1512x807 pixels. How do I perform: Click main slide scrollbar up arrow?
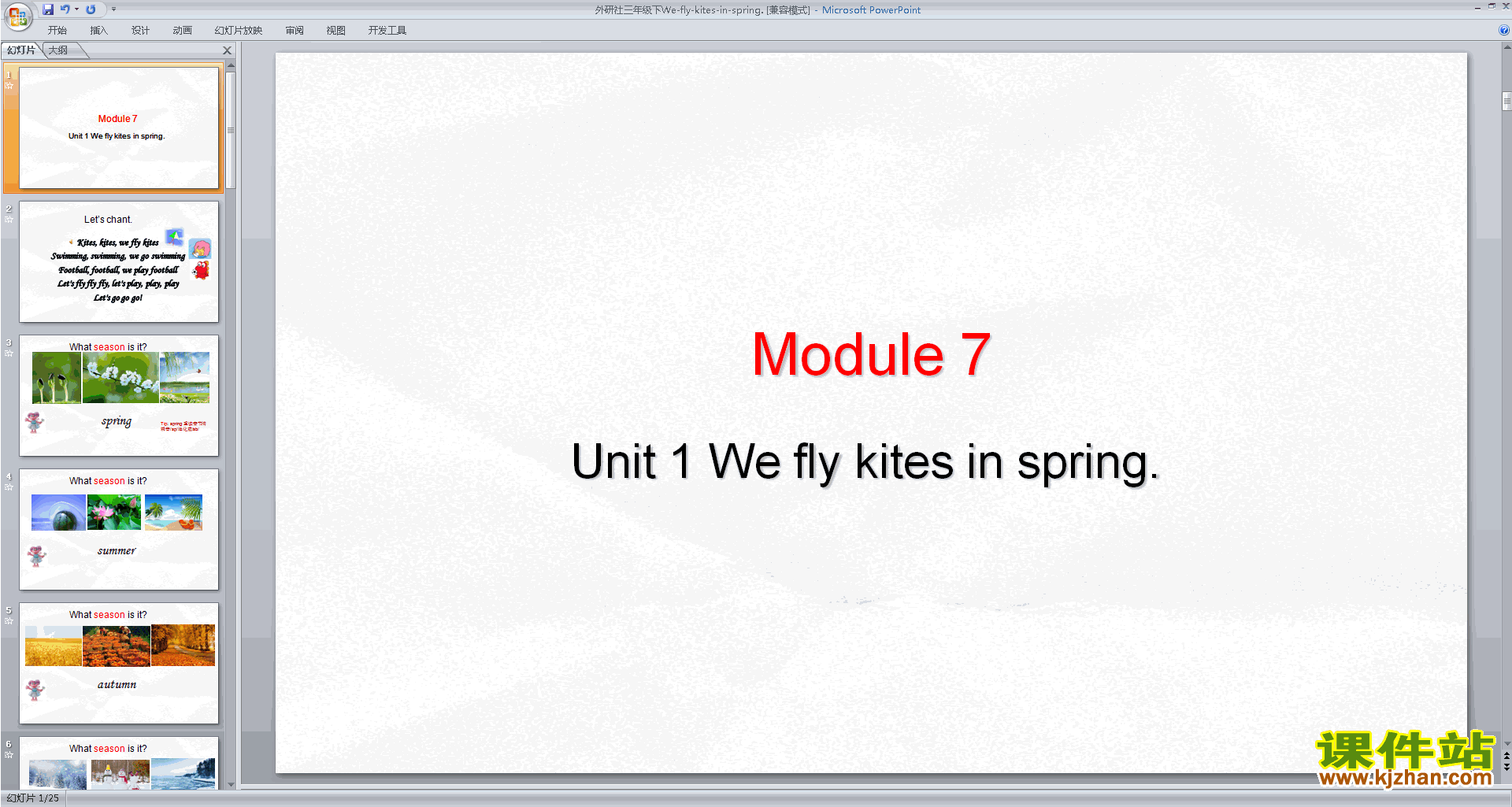point(1506,47)
